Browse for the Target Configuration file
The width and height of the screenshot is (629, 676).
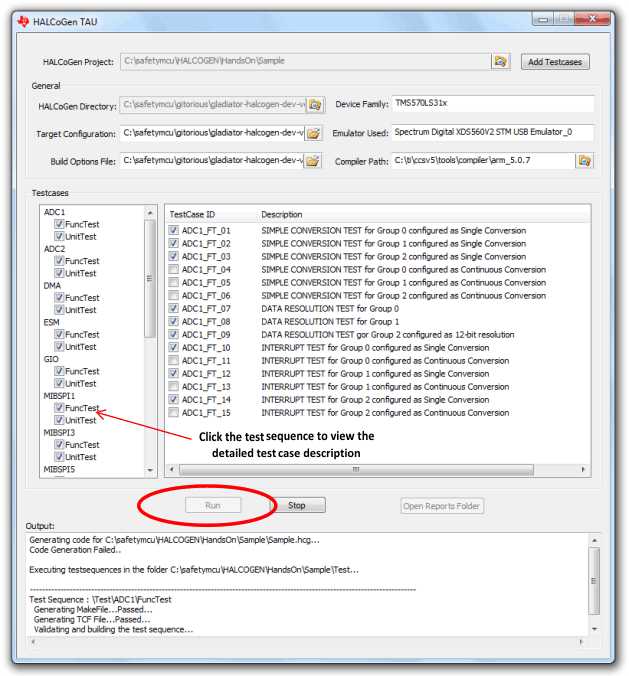point(313,133)
